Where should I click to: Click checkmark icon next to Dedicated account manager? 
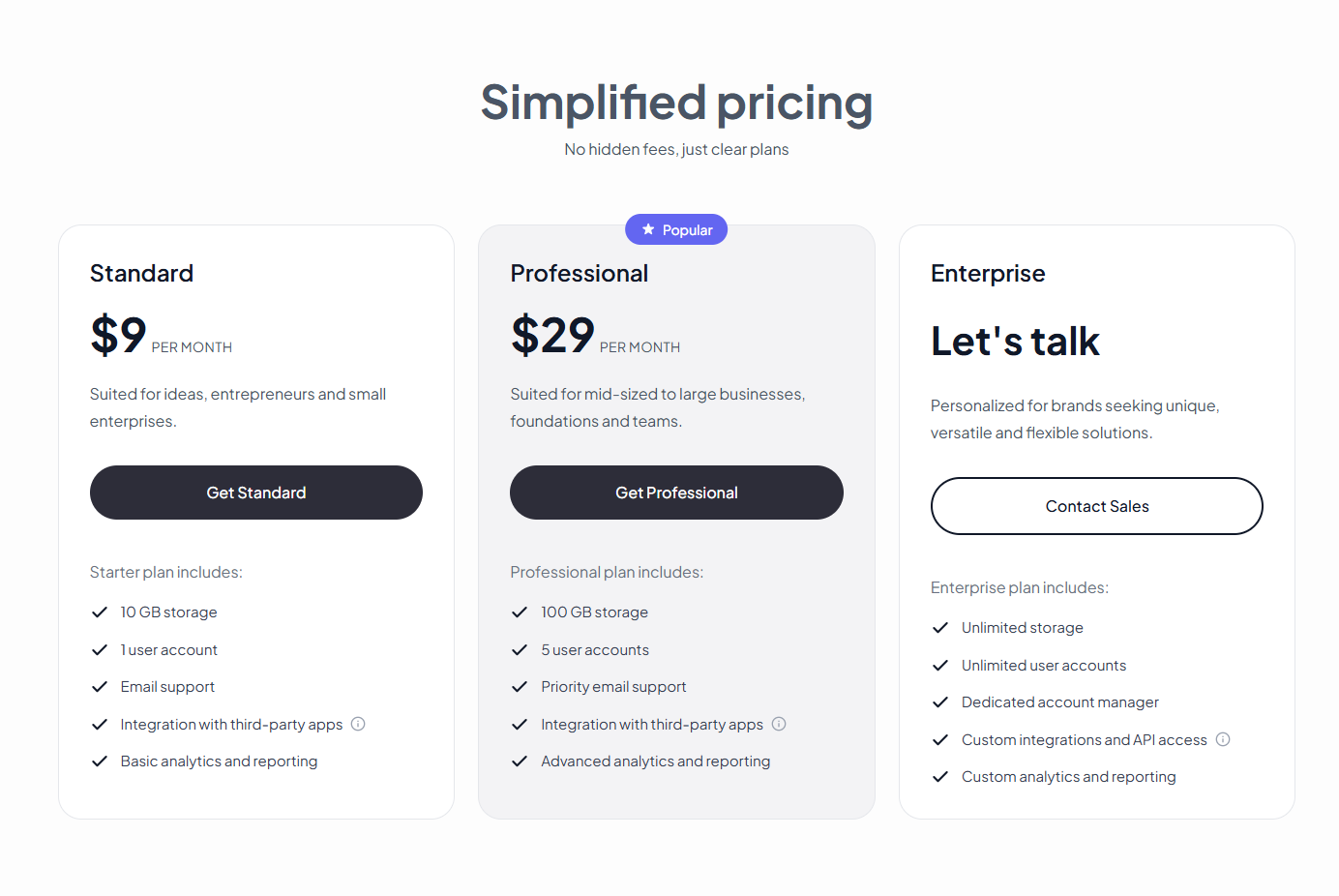click(939, 702)
